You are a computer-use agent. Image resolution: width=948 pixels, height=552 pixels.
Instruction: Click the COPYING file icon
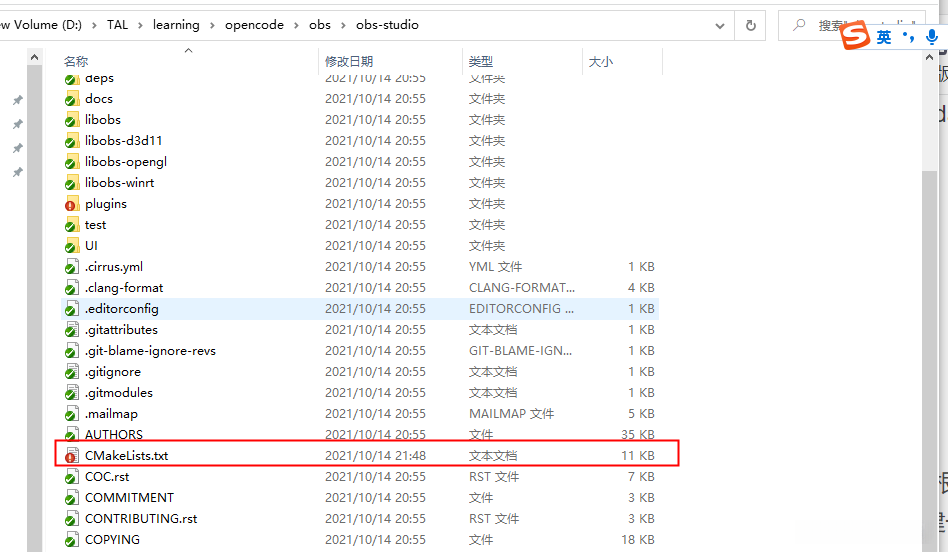tap(72, 540)
